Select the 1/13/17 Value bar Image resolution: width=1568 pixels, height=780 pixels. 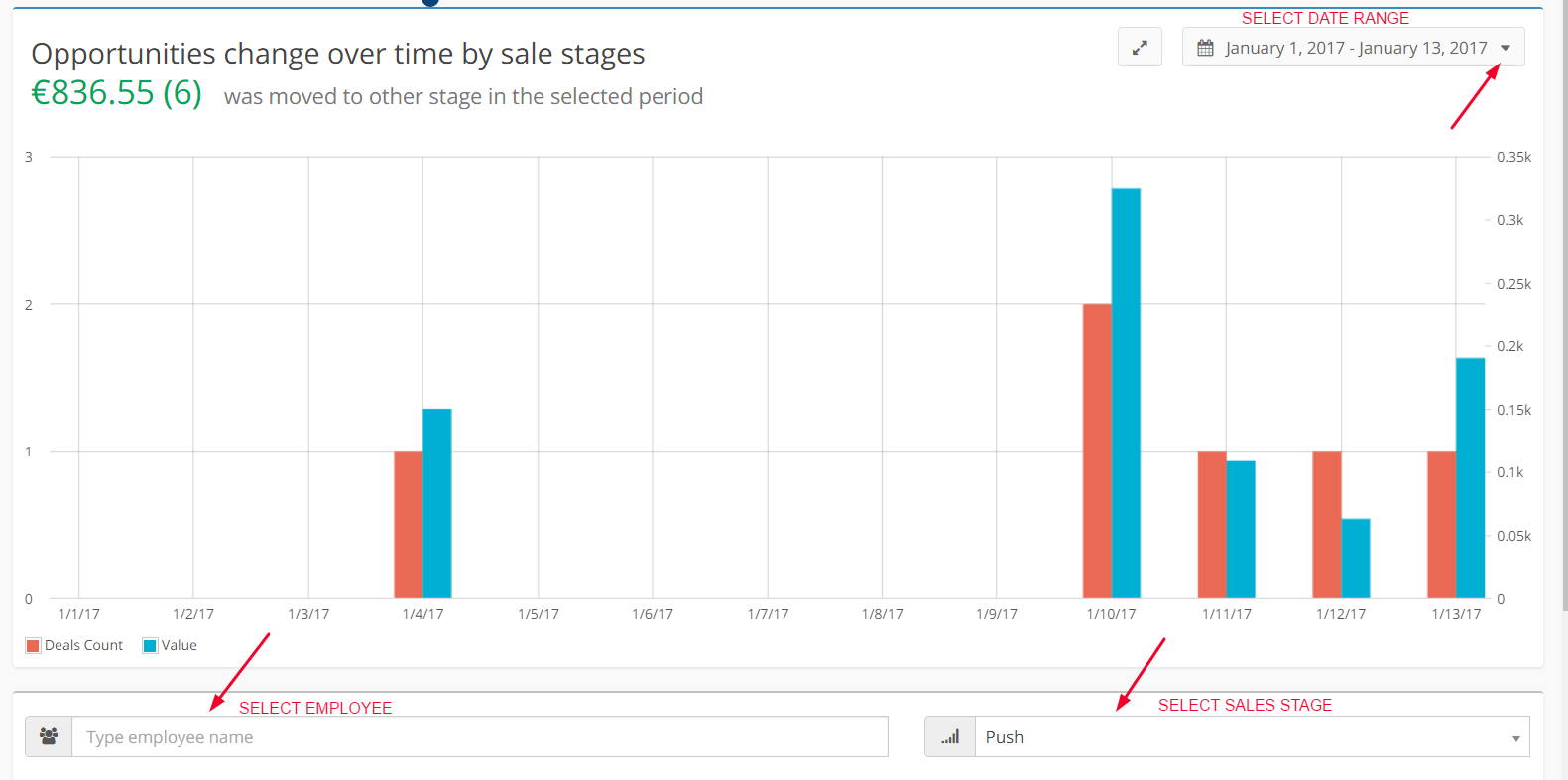point(1470,478)
